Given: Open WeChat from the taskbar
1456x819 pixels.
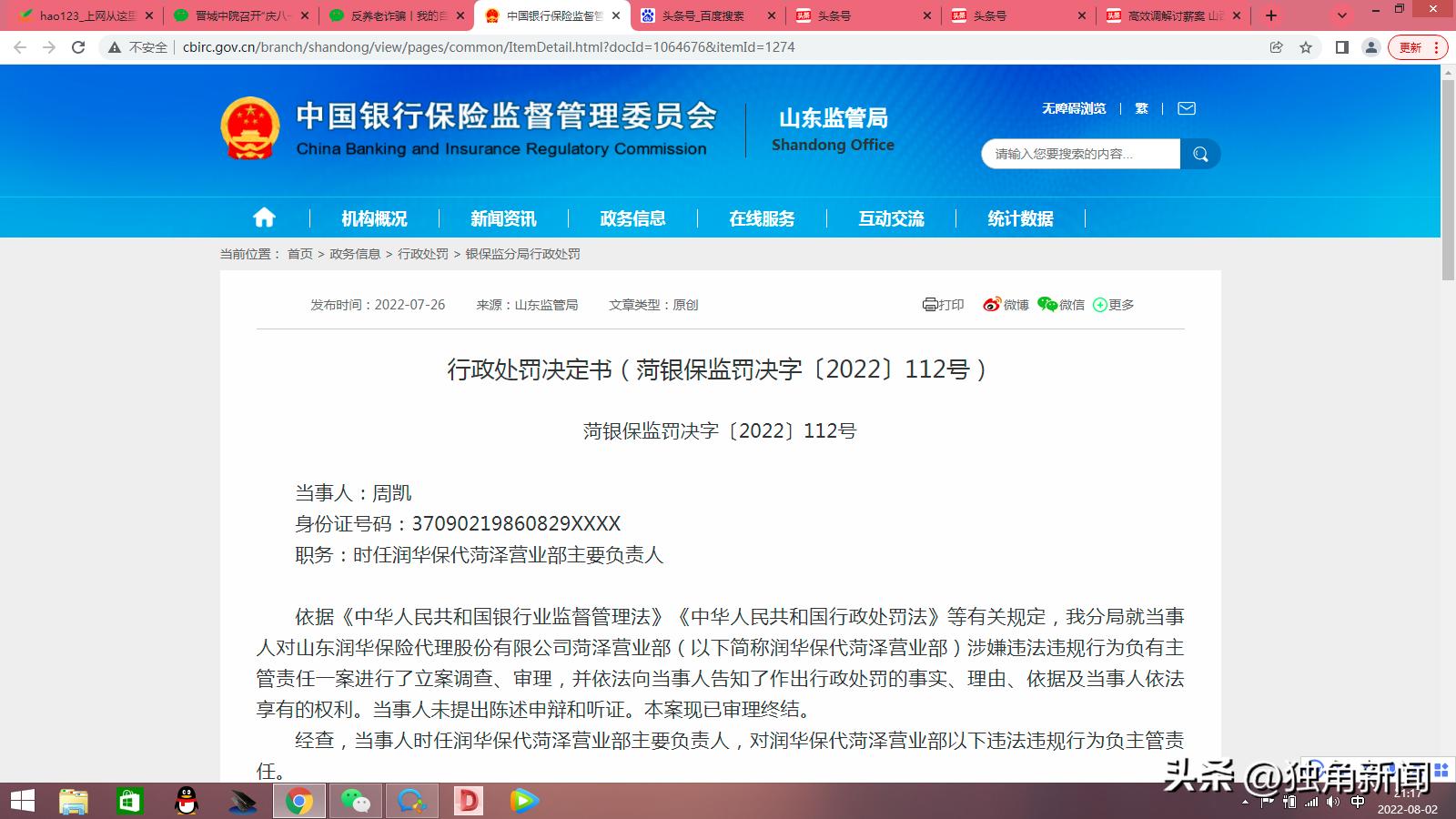Looking at the screenshot, I should coord(355,802).
